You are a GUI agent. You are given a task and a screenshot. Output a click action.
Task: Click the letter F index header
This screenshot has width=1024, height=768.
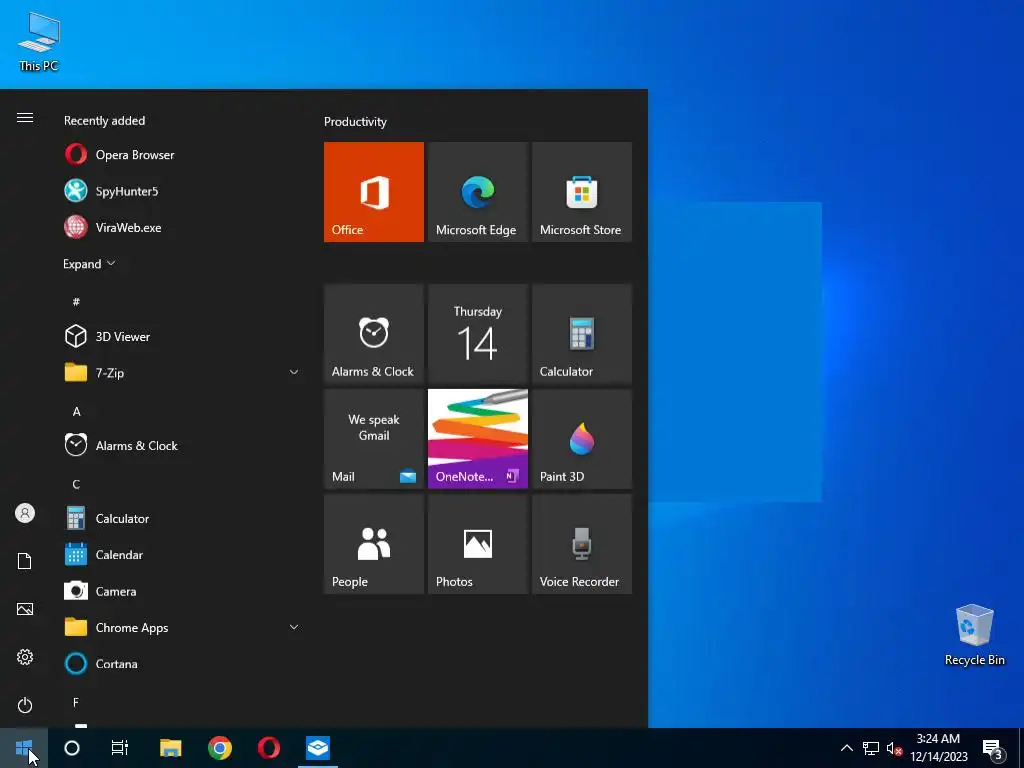76,702
